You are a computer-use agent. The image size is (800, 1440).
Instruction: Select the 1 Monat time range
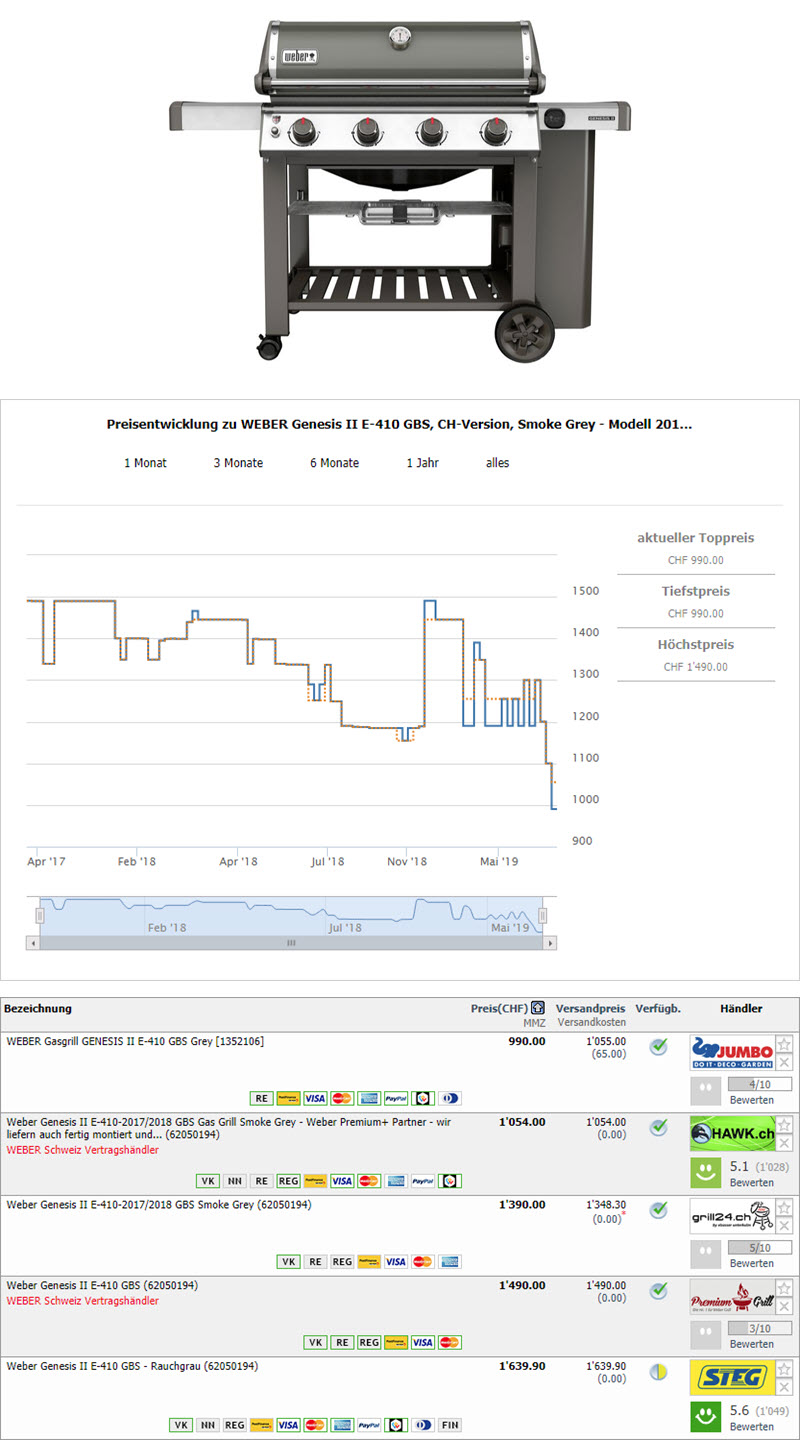(145, 463)
